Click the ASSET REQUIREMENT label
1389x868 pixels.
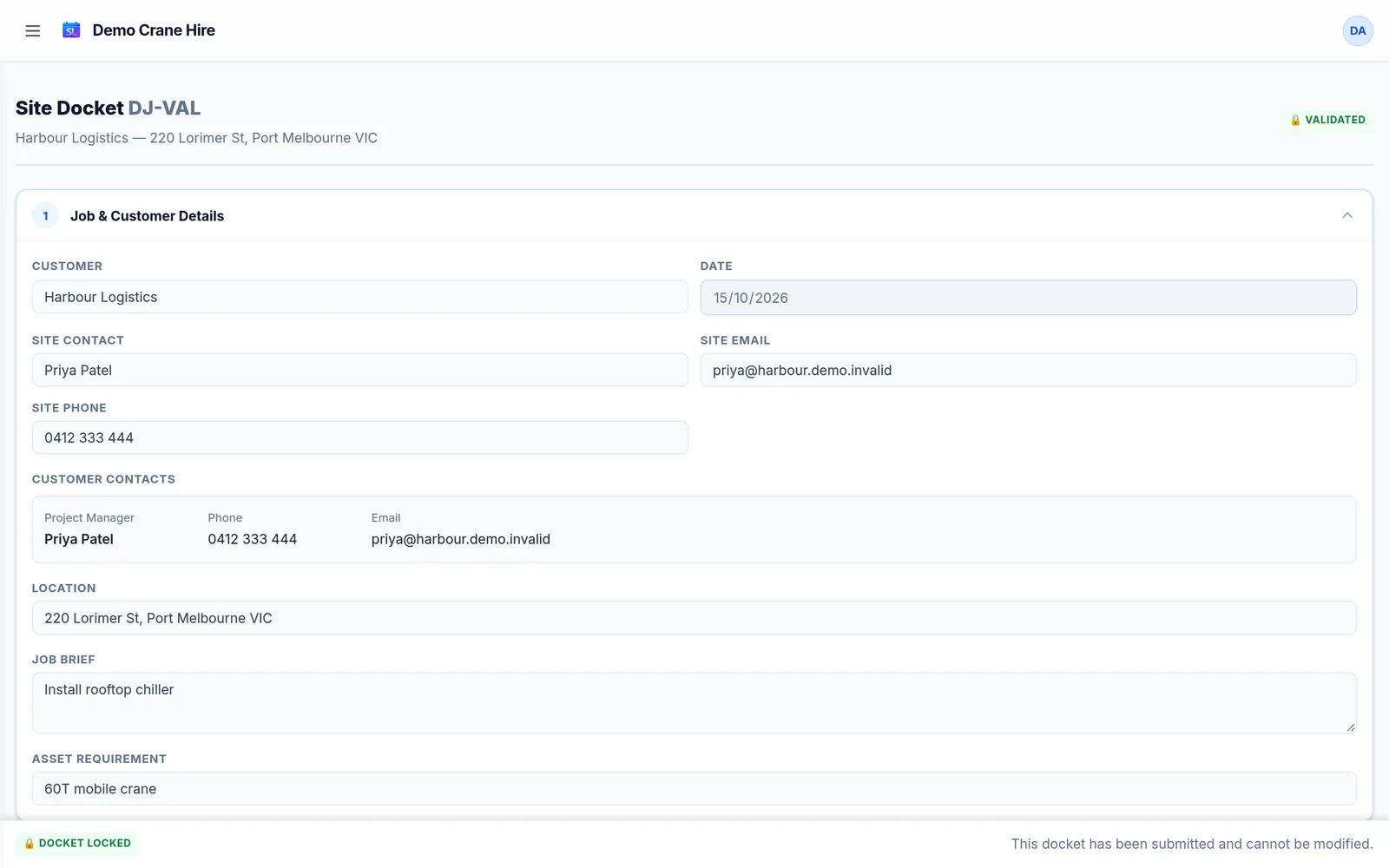pyautogui.click(x=99, y=759)
